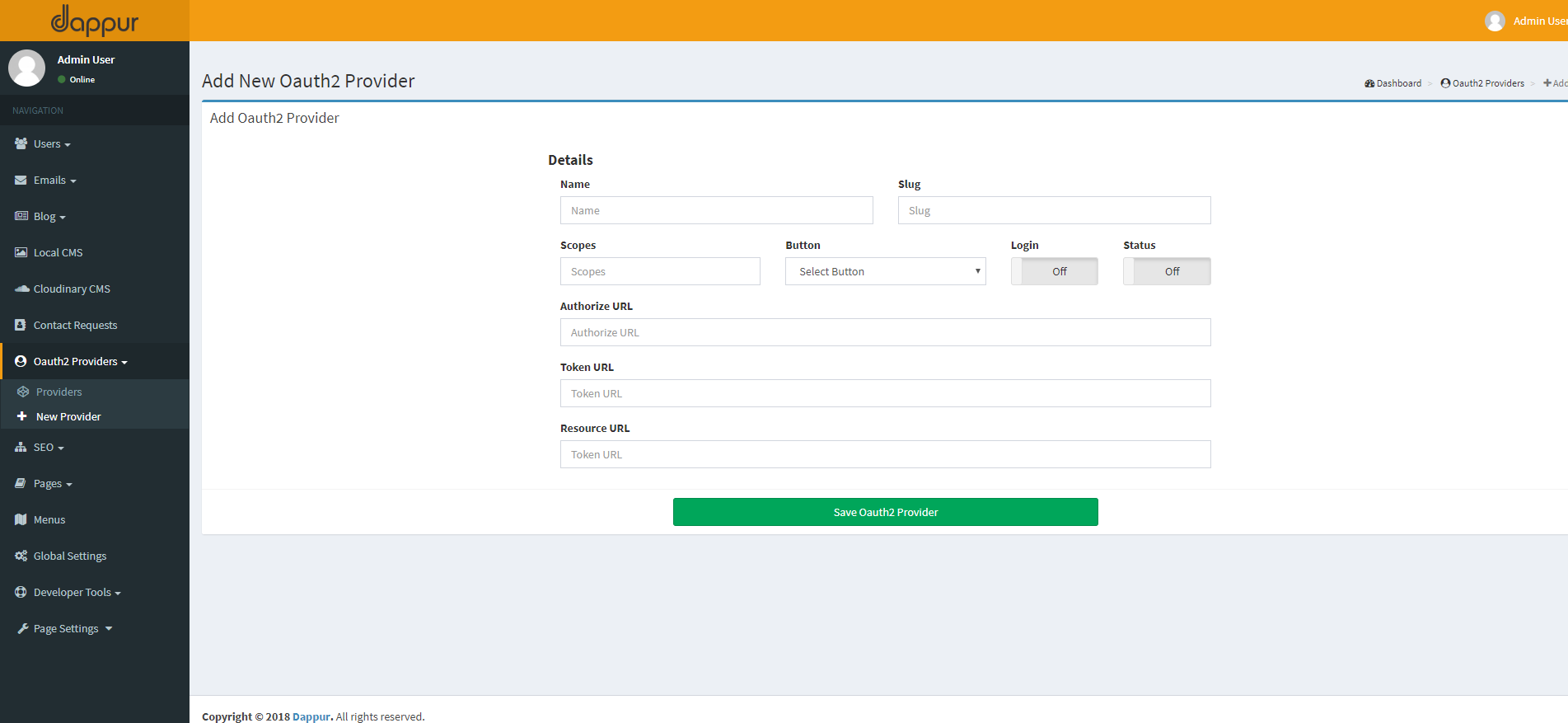Click the Admin User avatar in sidebar
The image size is (1568, 723).
pos(26,68)
